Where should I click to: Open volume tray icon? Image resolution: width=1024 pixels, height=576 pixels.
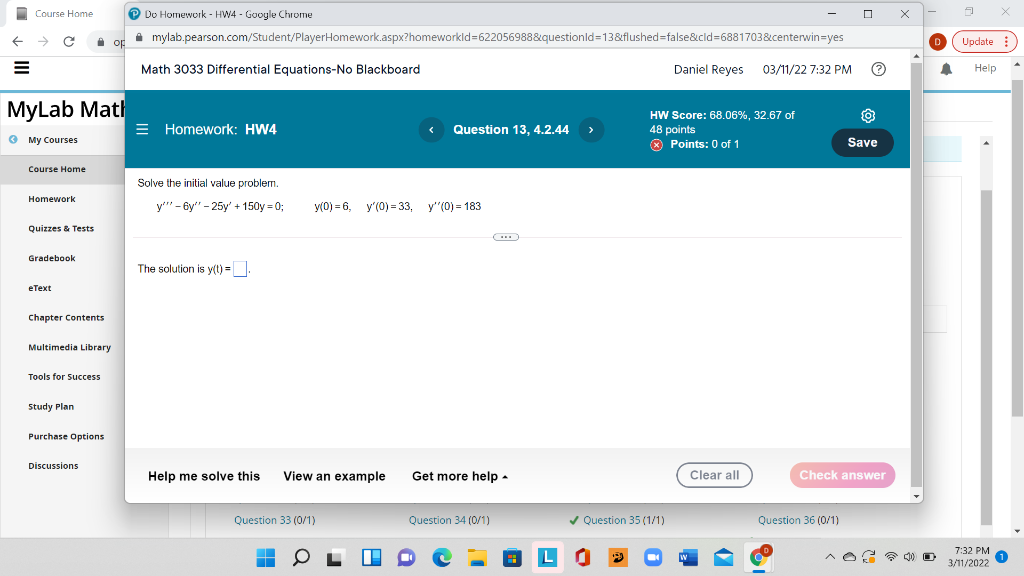(909, 557)
